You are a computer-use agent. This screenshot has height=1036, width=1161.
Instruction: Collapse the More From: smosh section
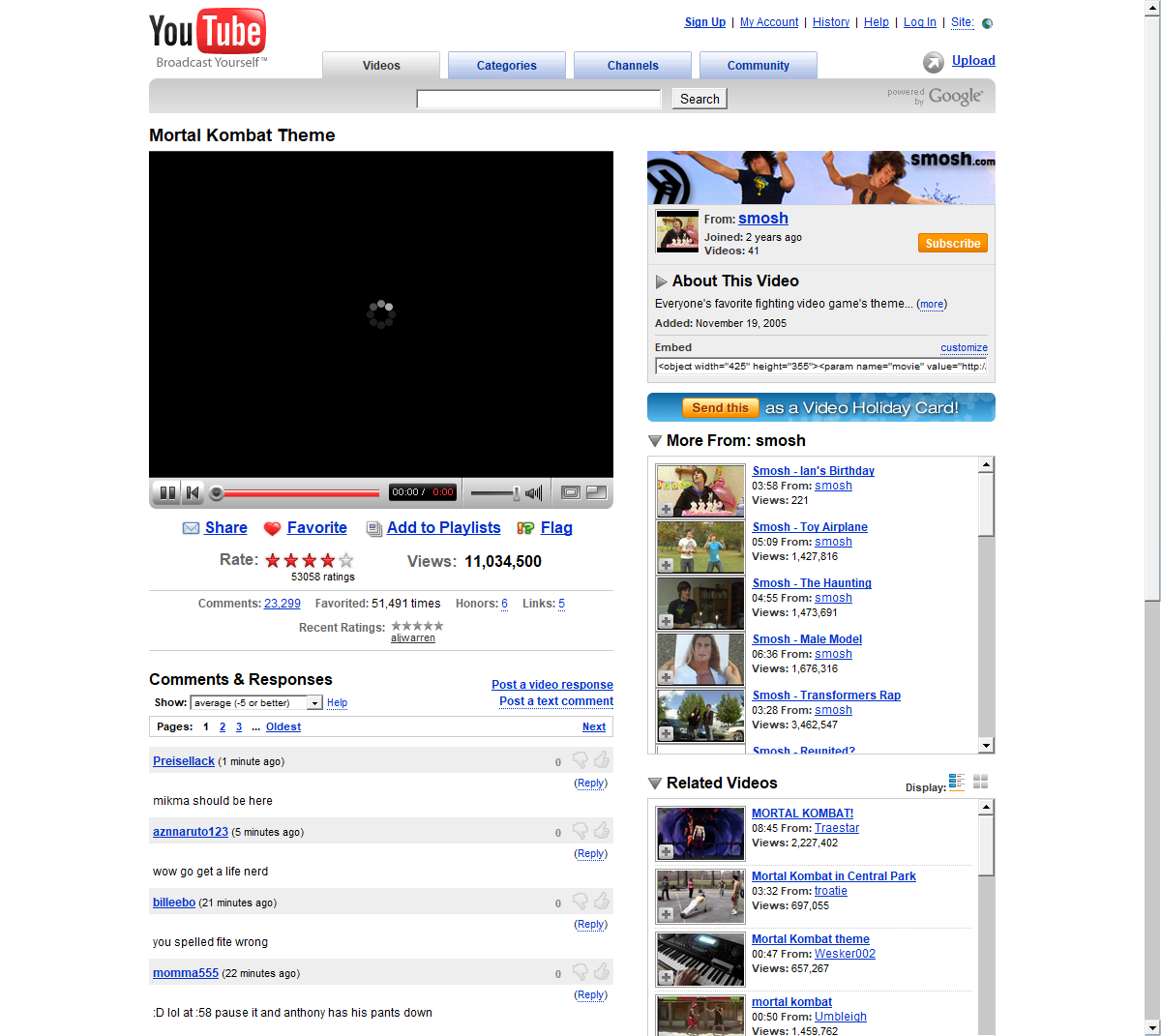(x=655, y=441)
